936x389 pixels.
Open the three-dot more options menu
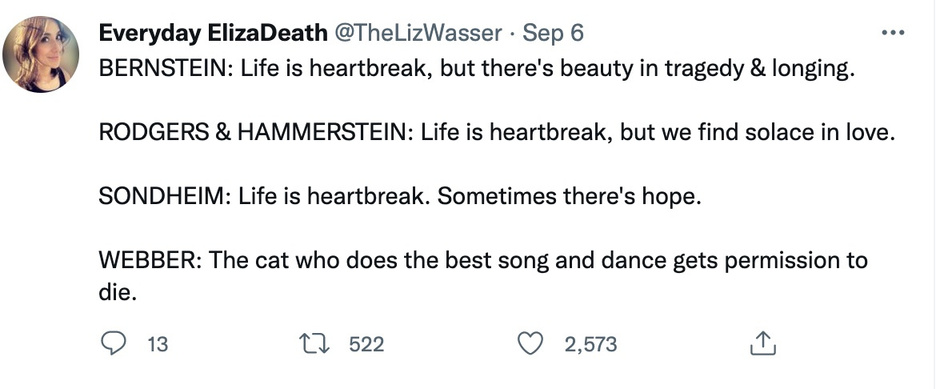[x=893, y=33]
